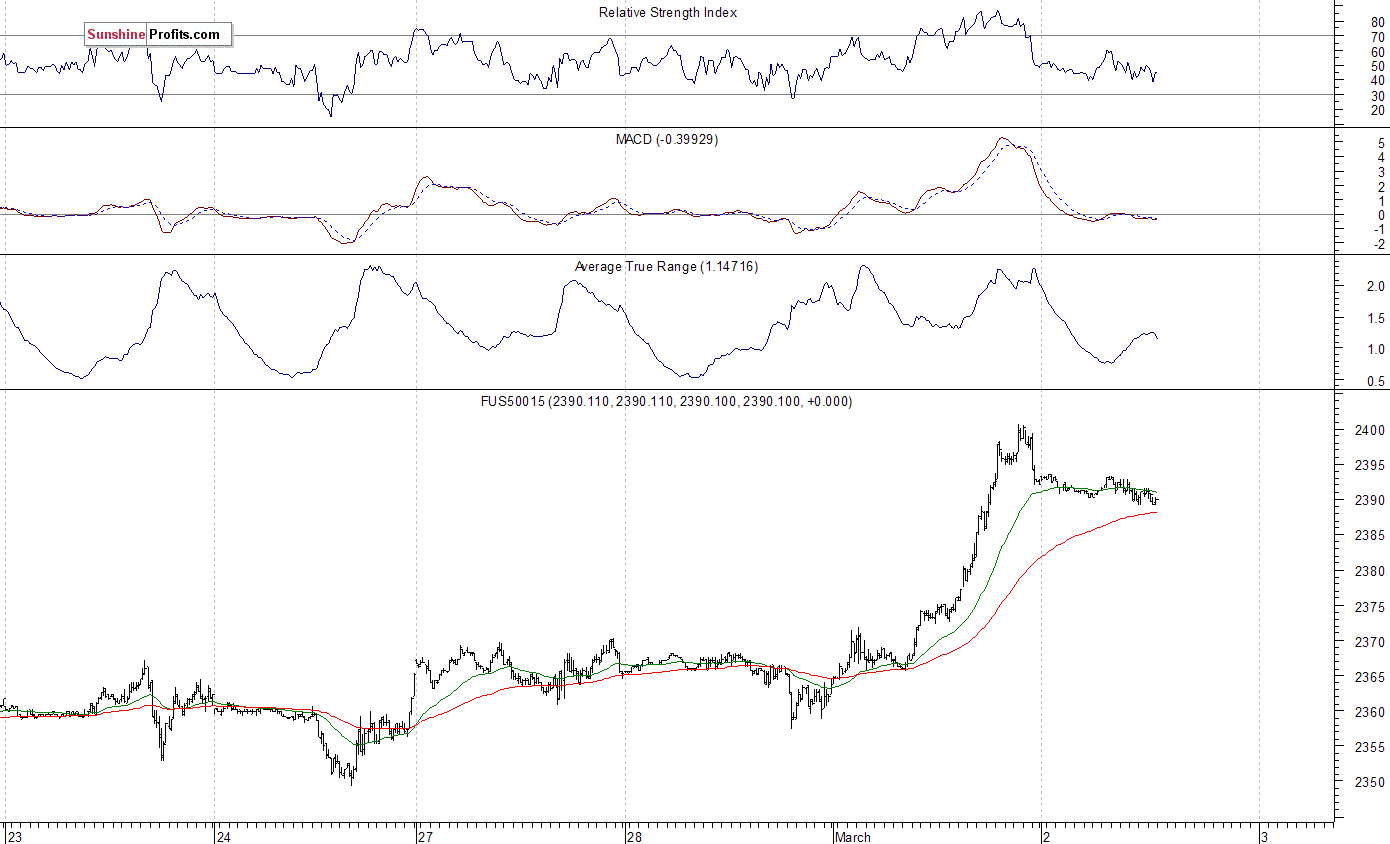Click the 2370 price axis label
The image size is (1390, 844).
tap(1369, 642)
